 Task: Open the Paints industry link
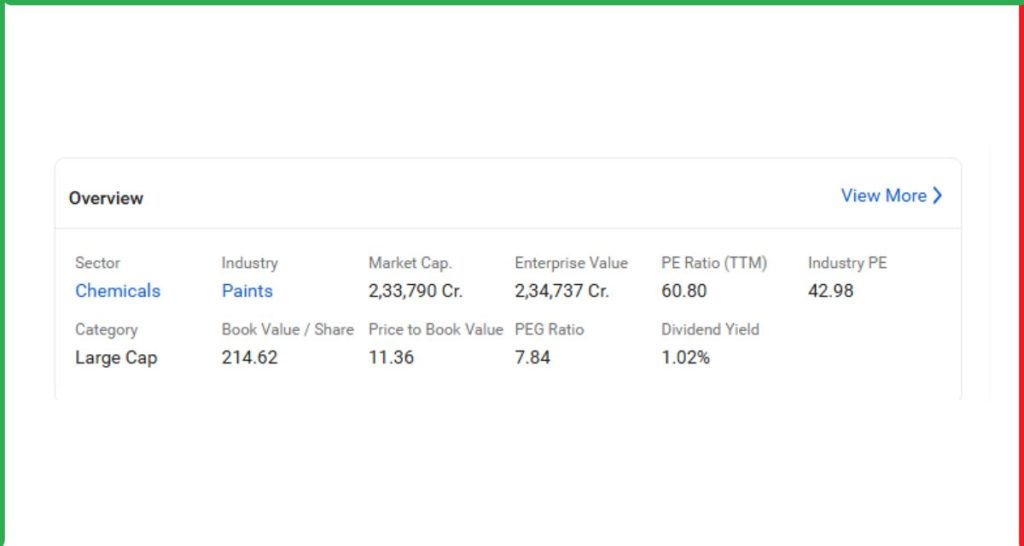coord(247,291)
